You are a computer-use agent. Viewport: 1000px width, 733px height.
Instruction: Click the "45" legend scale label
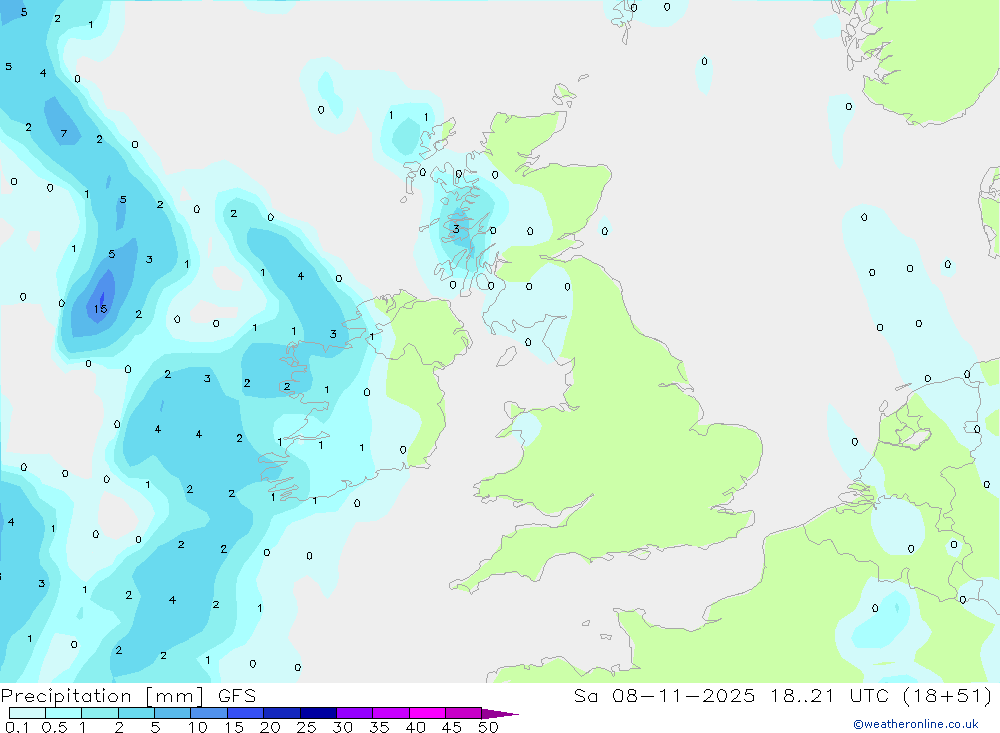(x=452, y=727)
